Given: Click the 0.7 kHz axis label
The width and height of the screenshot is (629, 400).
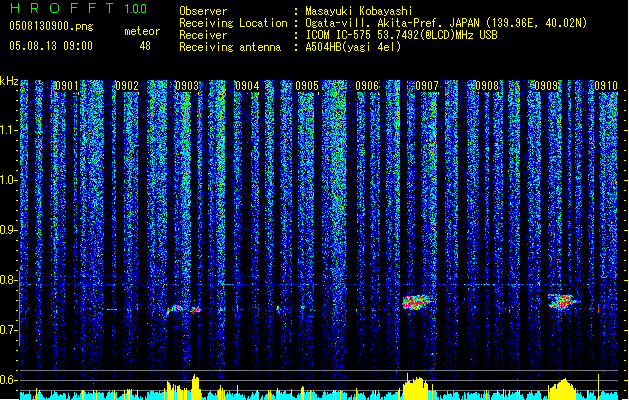Looking at the screenshot, I should (9, 330).
